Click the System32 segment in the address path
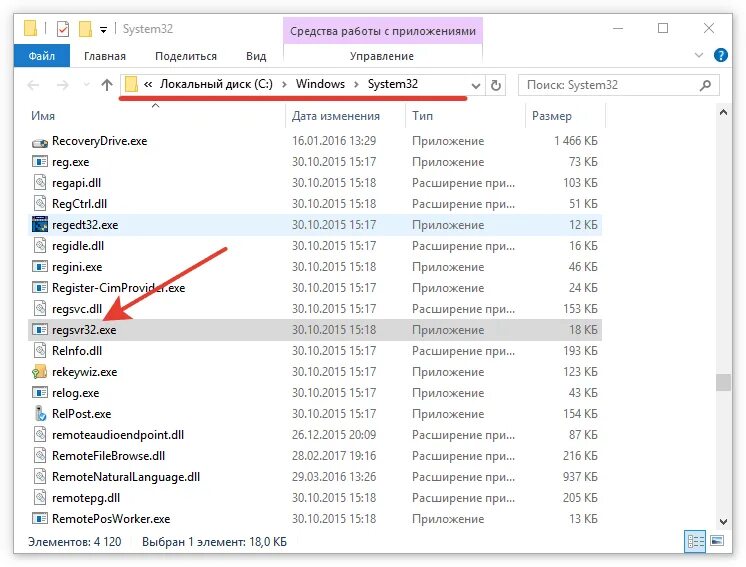This screenshot has height=567, width=746. pyautogui.click(x=393, y=84)
